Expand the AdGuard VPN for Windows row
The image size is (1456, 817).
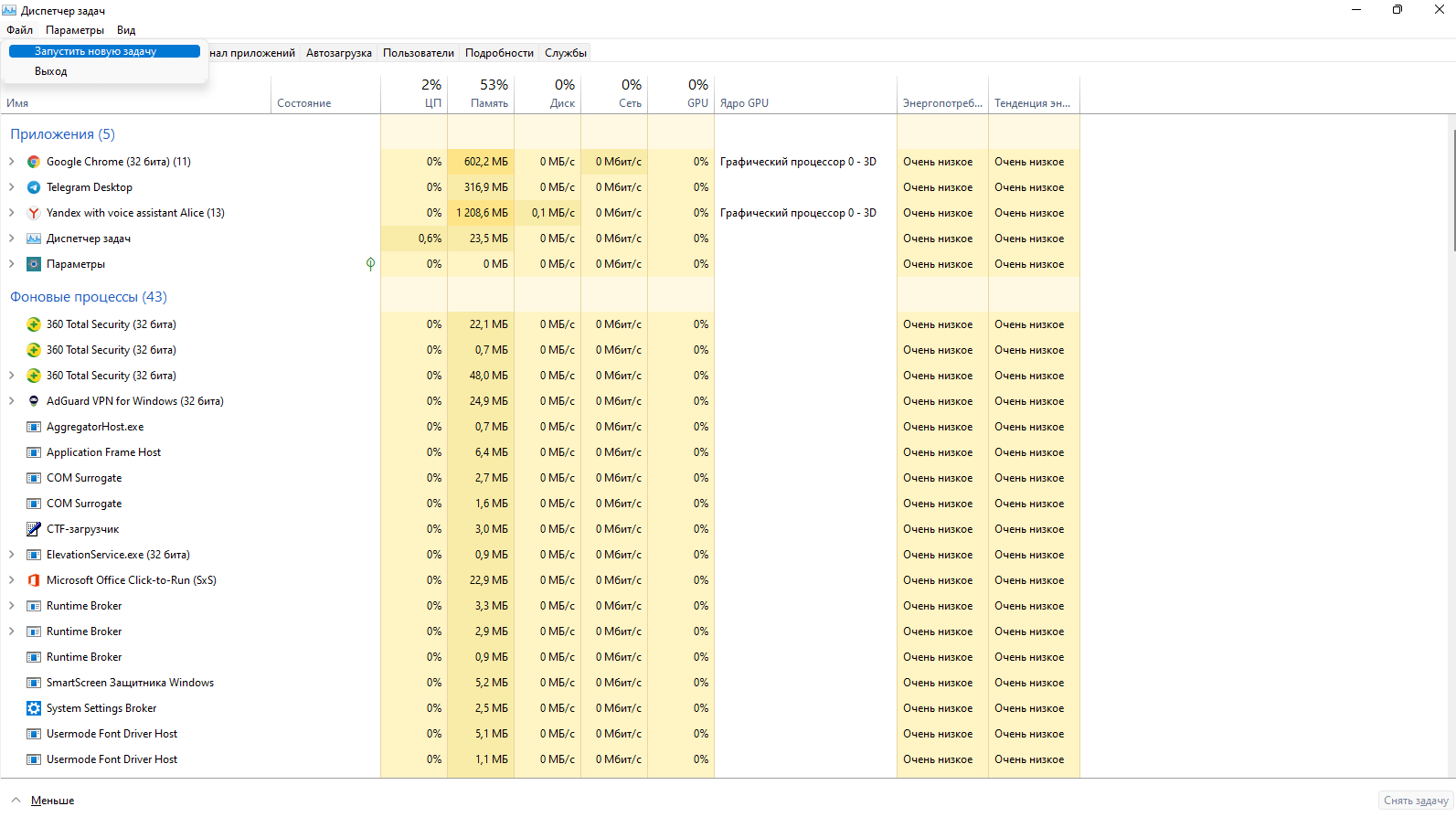click(x=11, y=401)
